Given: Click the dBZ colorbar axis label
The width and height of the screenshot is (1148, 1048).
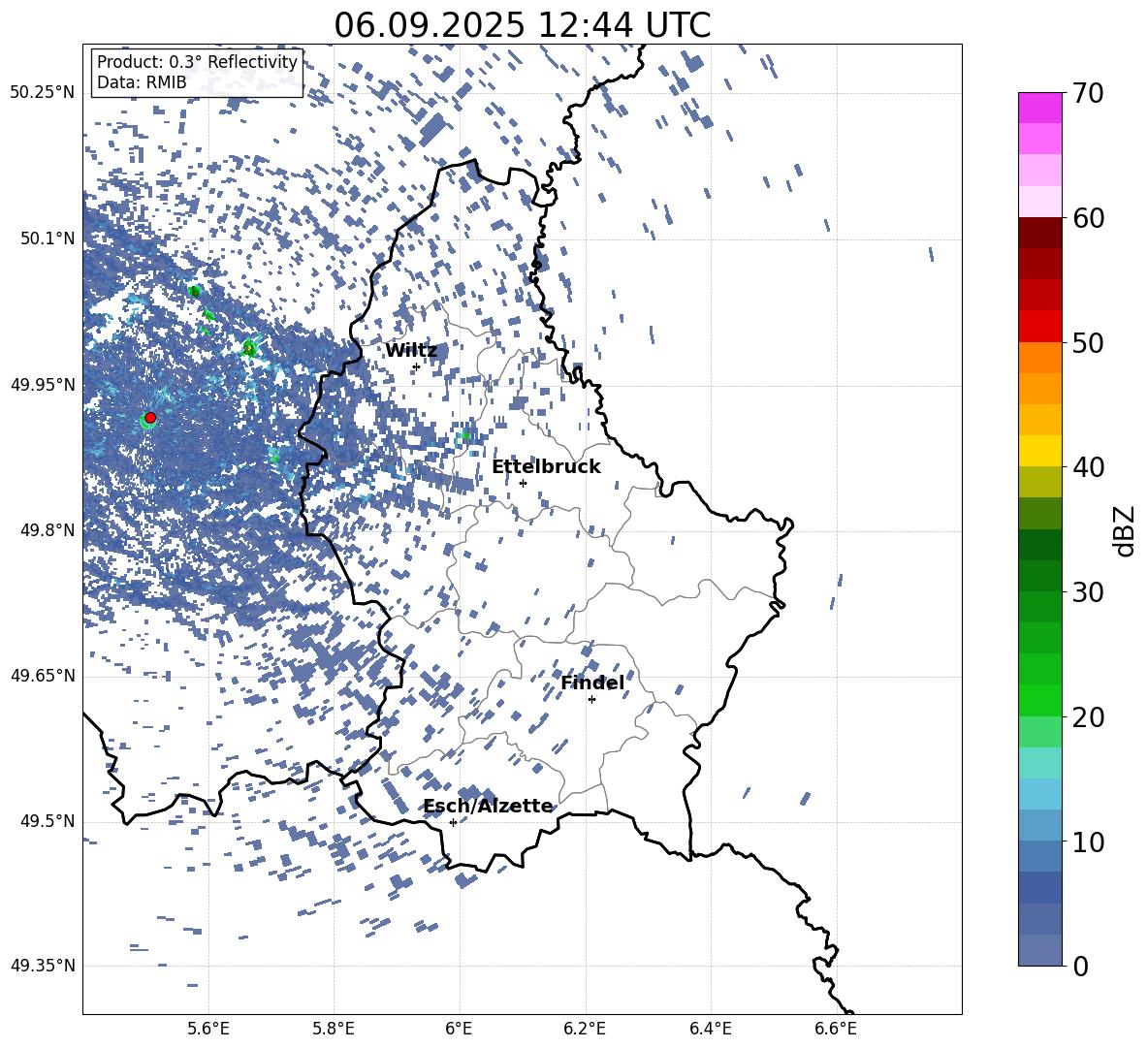Looking at the screenshot, I should 1125,530.
